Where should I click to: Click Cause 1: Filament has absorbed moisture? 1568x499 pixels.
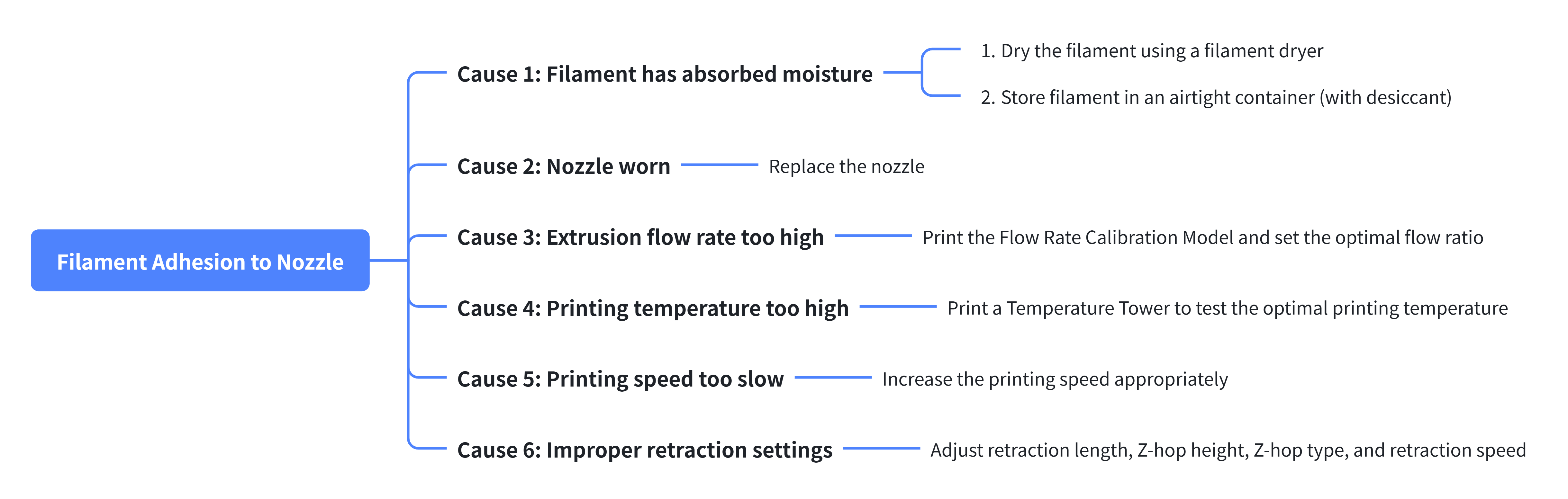(665, 74)
